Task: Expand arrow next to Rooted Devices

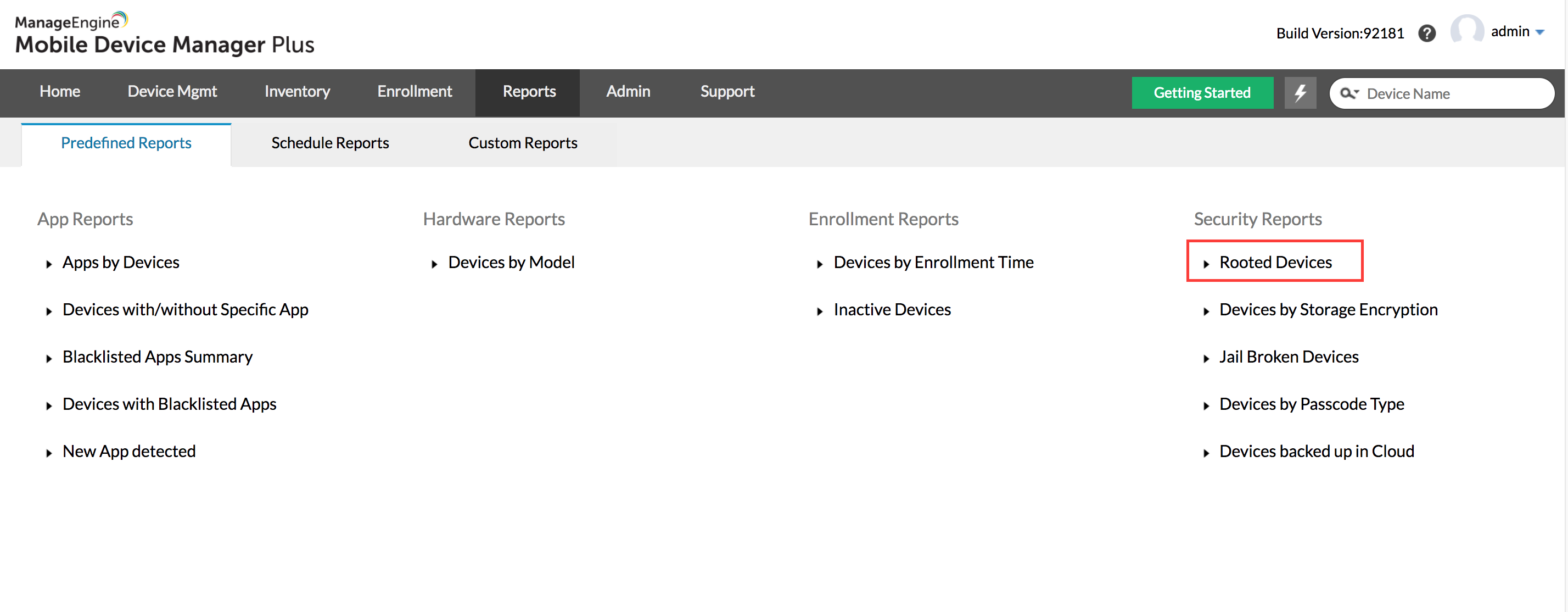Action: [1205, 264]
